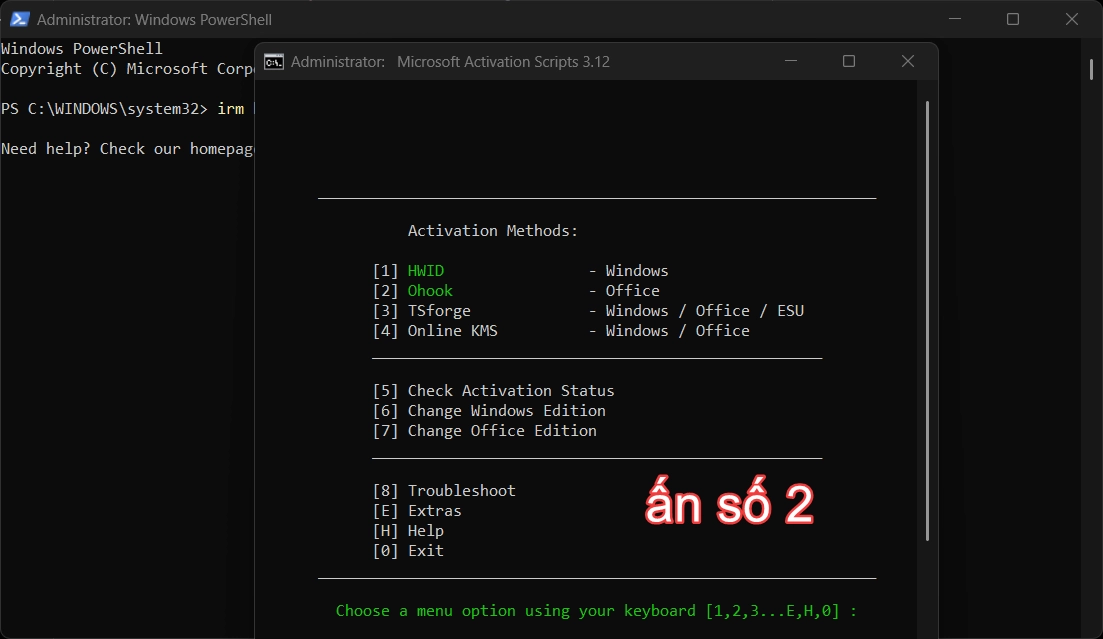Click the PowerShell window scrollbar thumb
1103x639 pixels.
point(1091,70)
